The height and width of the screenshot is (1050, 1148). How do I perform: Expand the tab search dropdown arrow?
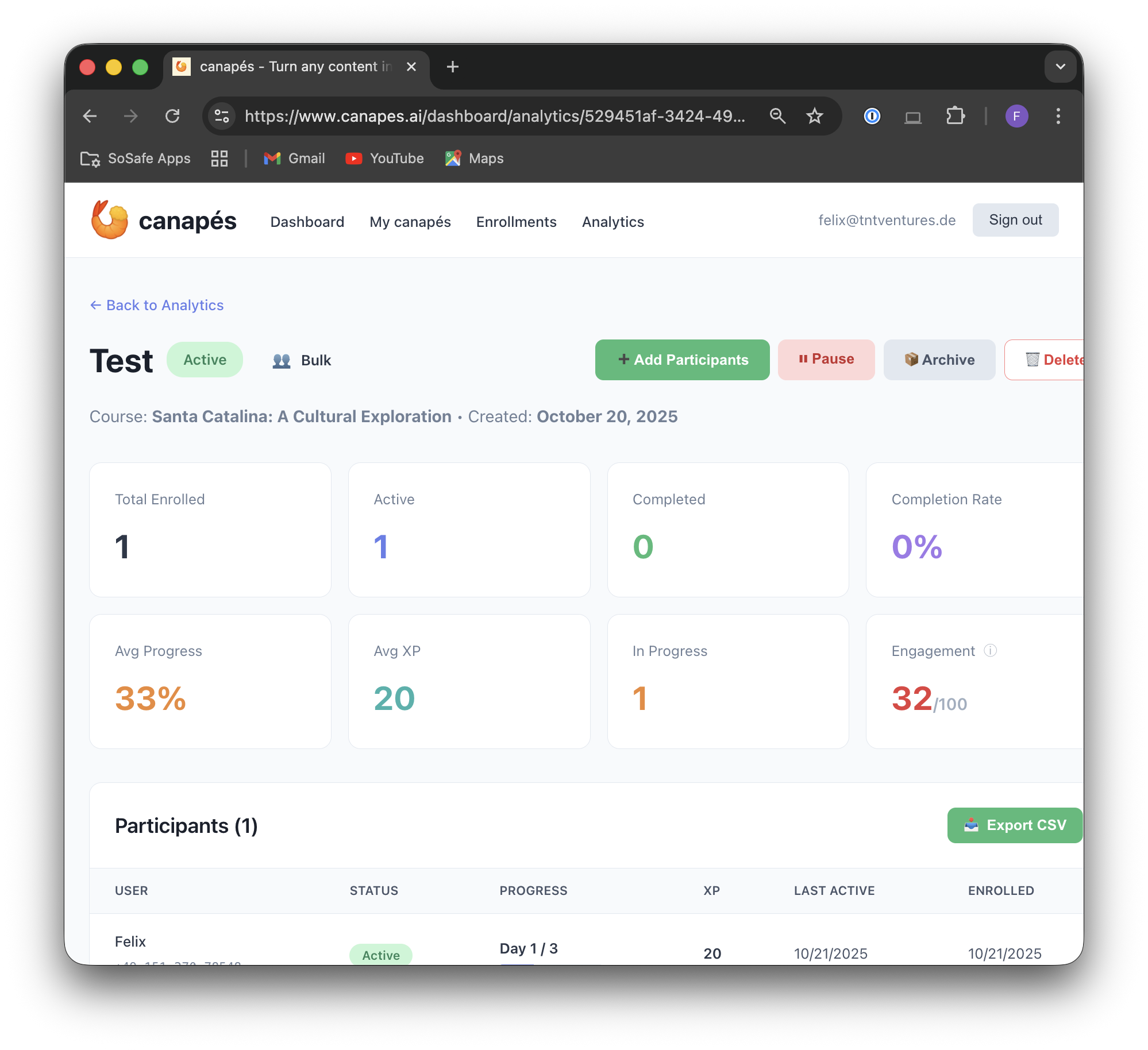(1060, 67)
